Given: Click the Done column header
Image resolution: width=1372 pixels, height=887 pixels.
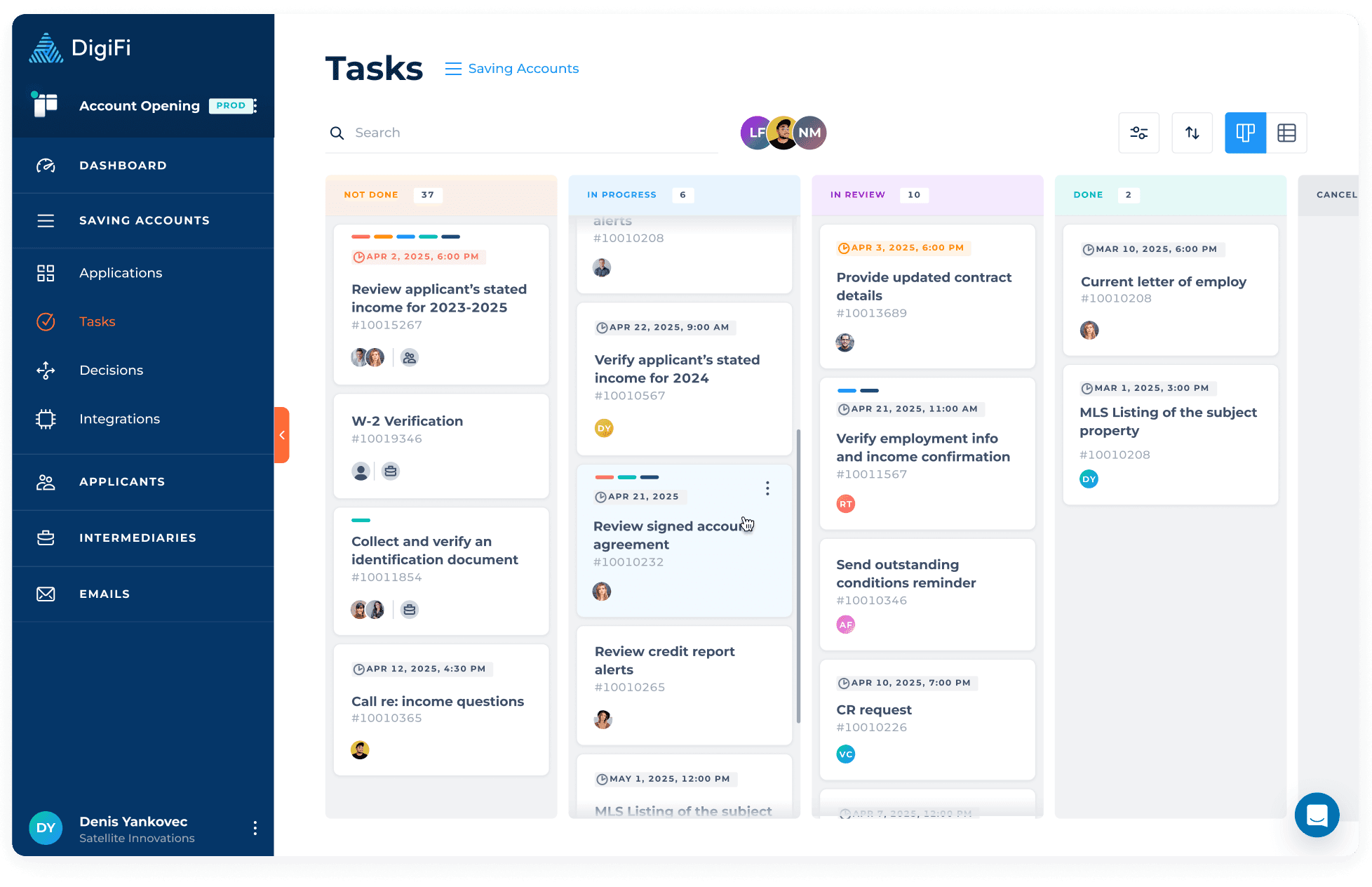Looking at the screenshot, I should click(1171, 195).
